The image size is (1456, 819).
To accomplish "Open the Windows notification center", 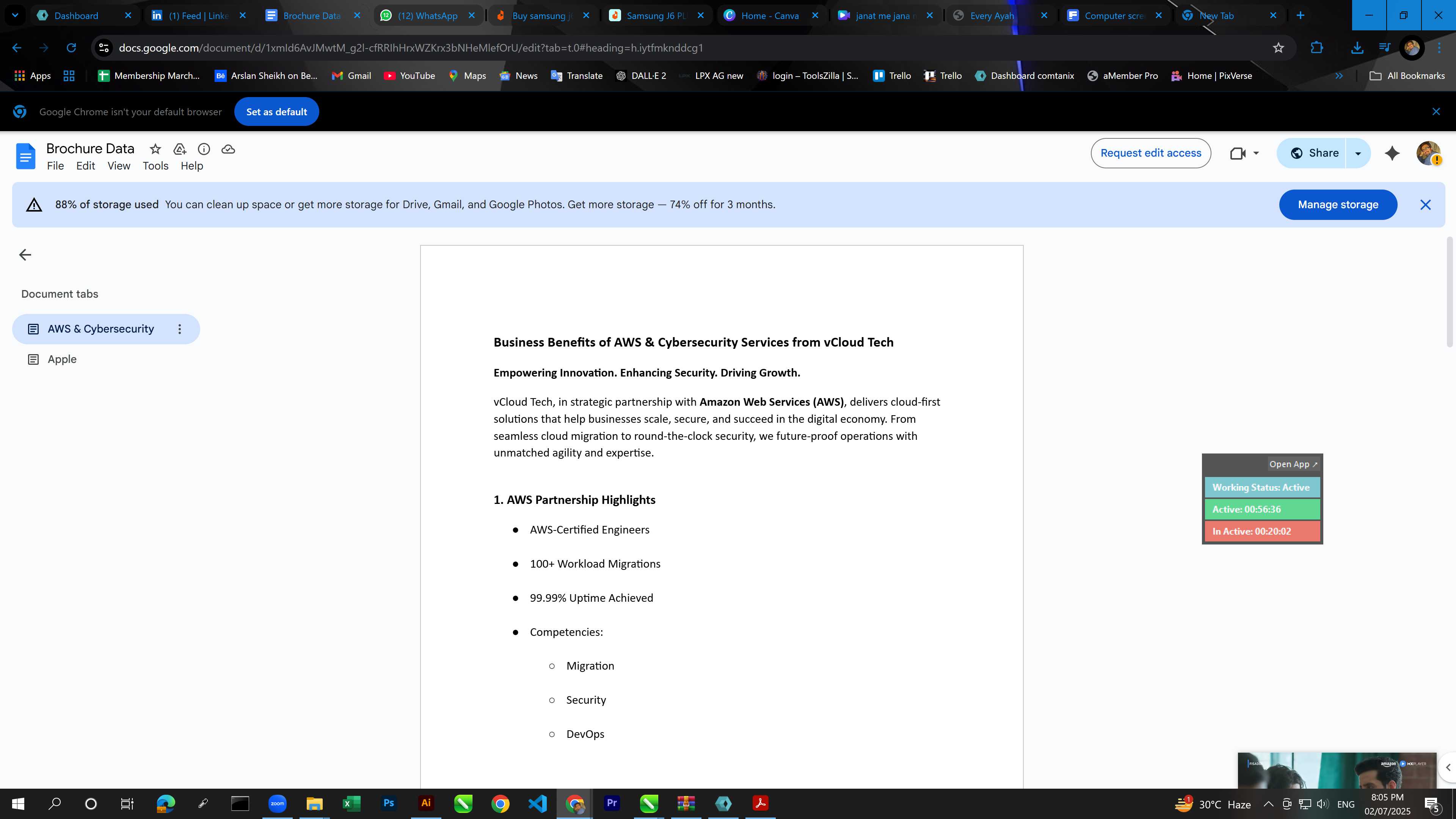I will (x=1433, y=804).
